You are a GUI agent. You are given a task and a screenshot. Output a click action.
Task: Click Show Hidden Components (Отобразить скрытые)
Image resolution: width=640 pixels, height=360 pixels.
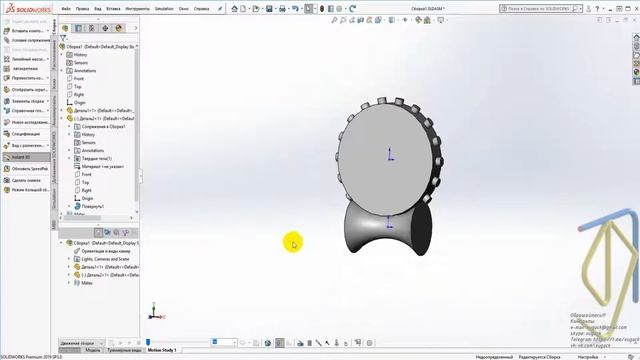[26, 89]
